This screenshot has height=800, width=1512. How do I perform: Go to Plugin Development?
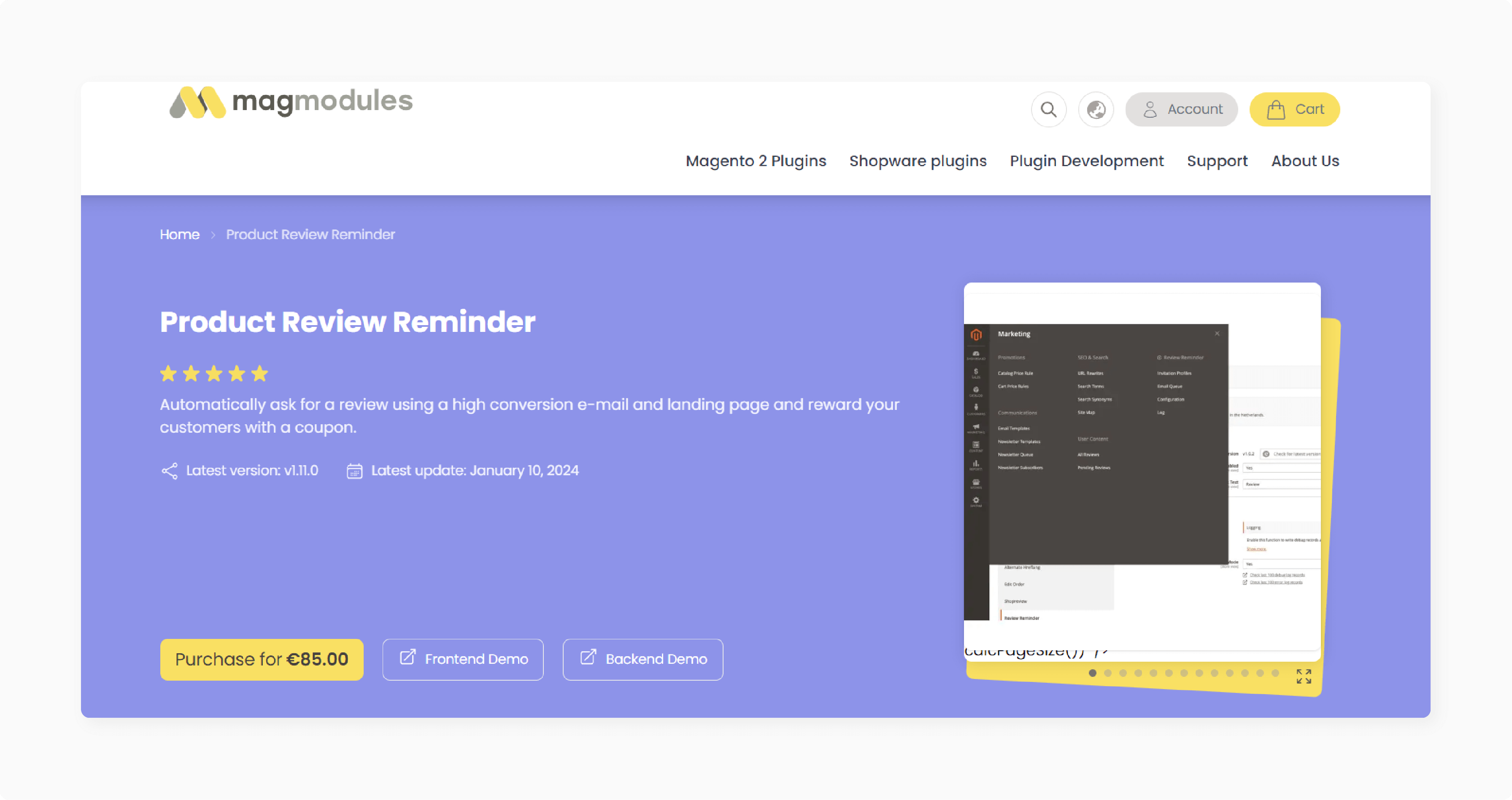coord(1086,161)
